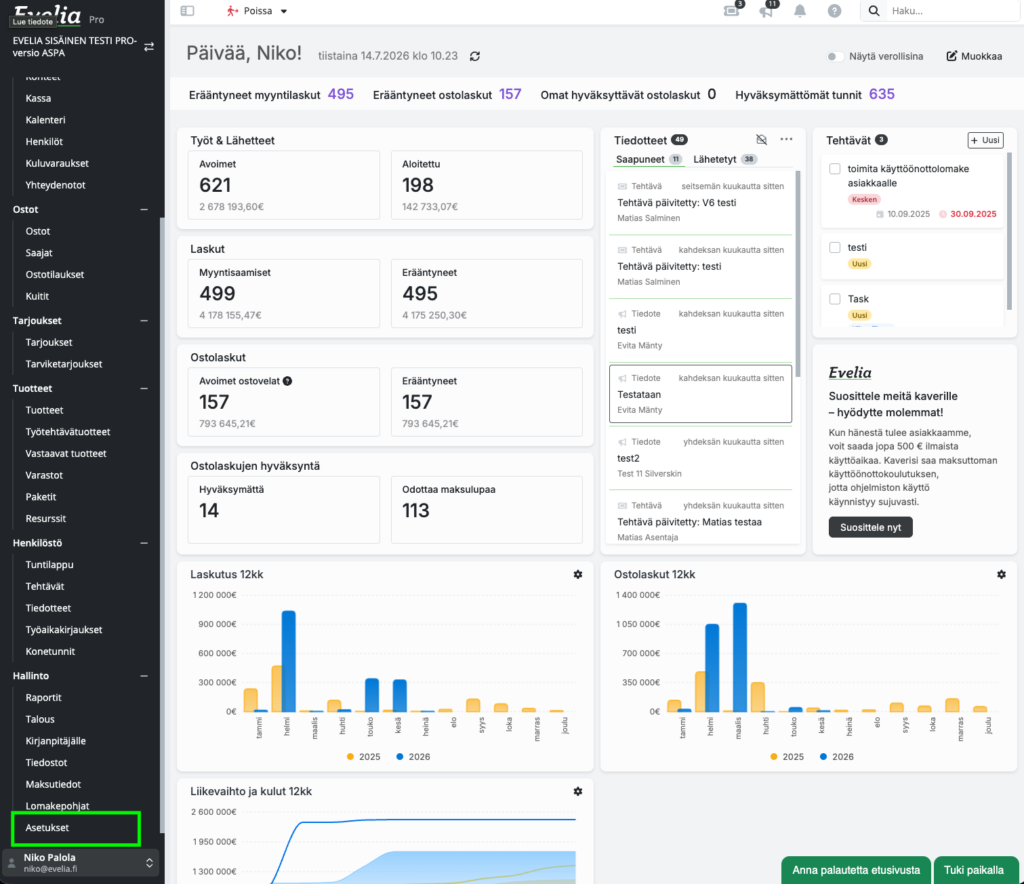Screen dimensions: 1024x884
Task: Refresh the dashboard timestamp with reload icon
Action: point(475,56)
